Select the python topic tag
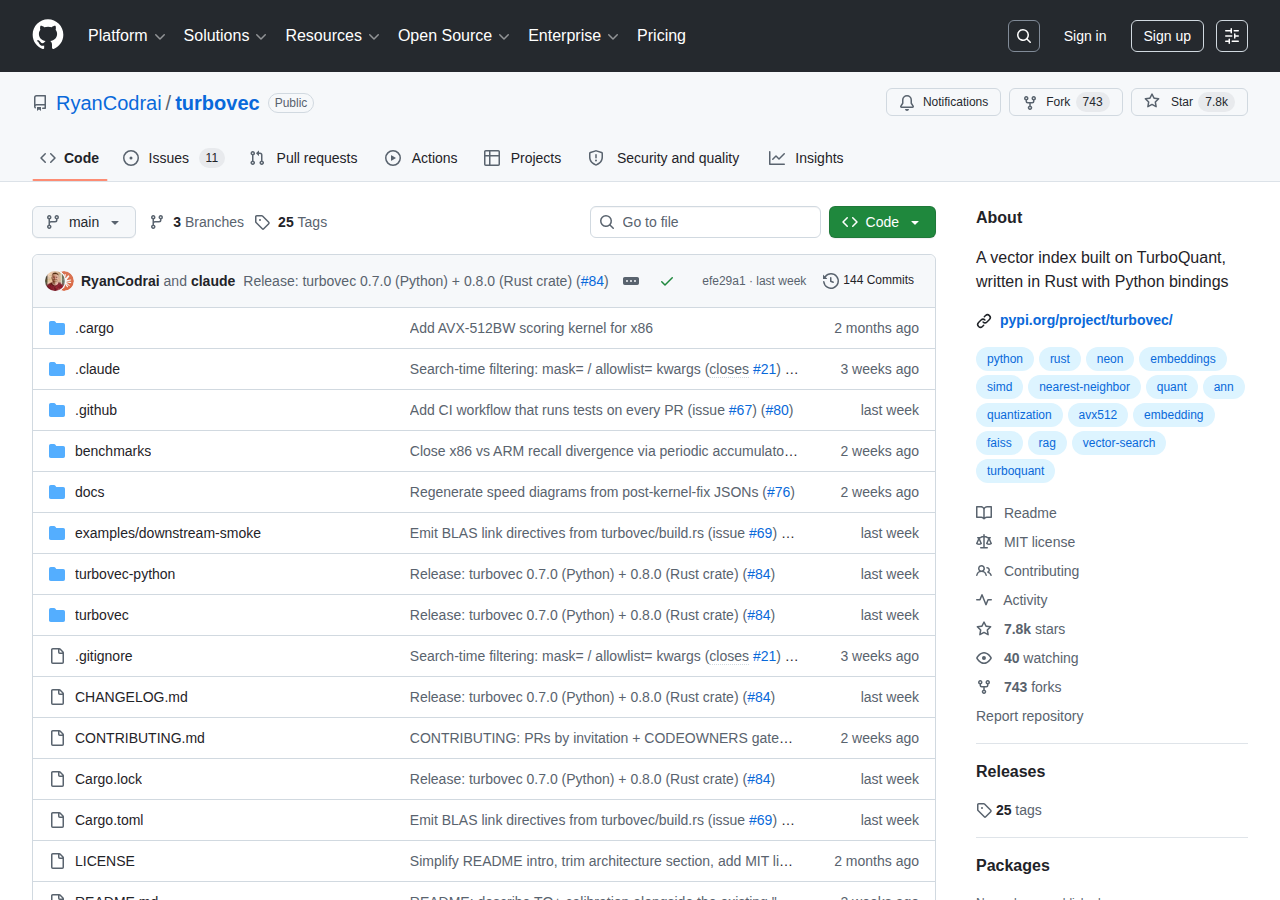 1005,359
